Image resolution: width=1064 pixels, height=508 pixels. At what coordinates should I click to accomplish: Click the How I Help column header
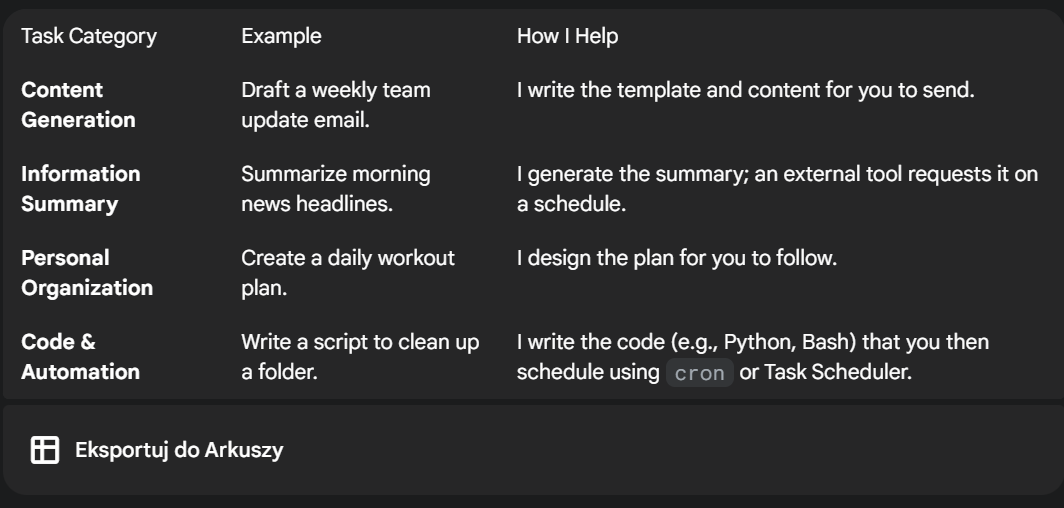[567, 36]
